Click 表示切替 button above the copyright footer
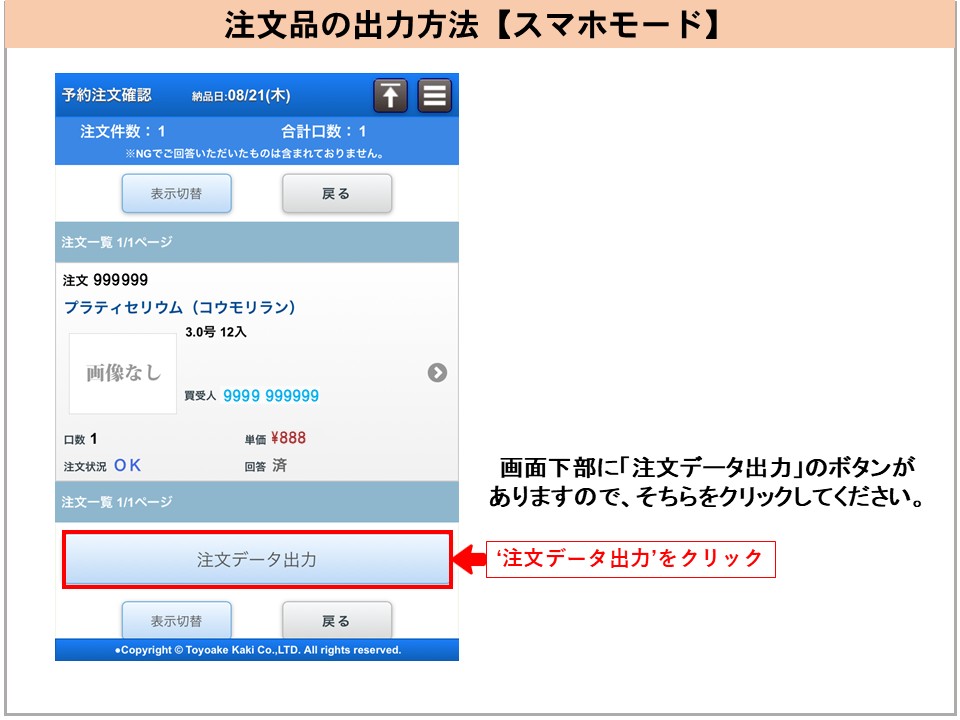Image resolution: width=960 pixels, height=720 pixels. [176, 621]
